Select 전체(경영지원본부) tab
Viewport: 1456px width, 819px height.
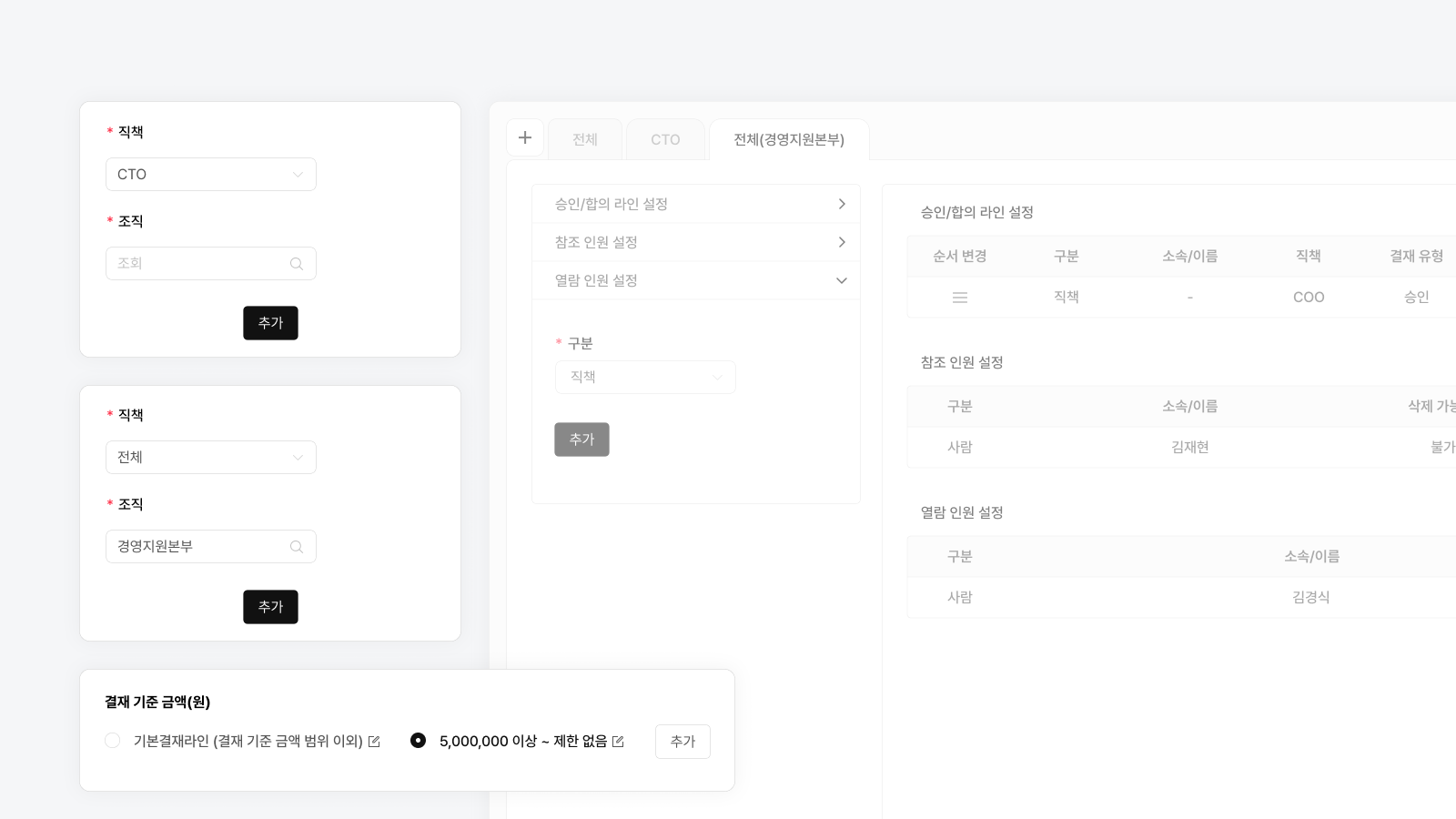pyautogui.click(x=789, y=139)
